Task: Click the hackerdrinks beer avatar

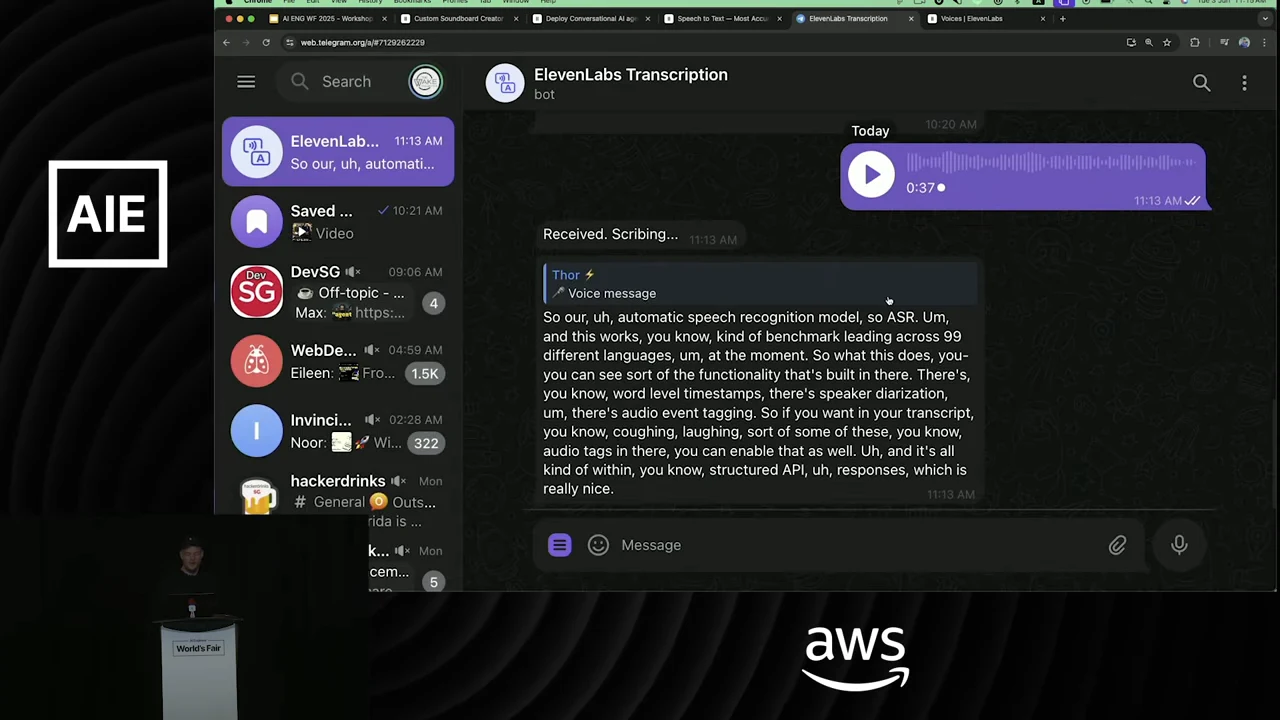Action: point(257,495)
